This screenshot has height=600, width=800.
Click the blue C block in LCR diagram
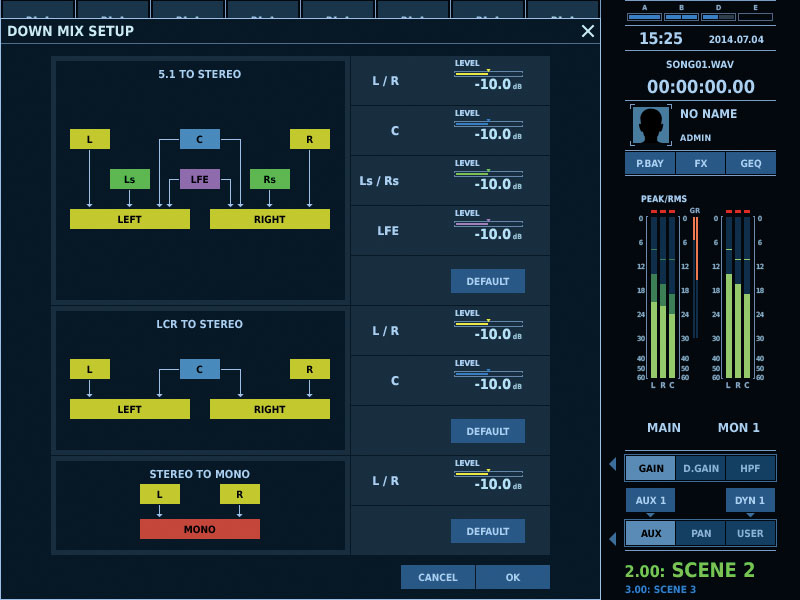click(200, 369)
